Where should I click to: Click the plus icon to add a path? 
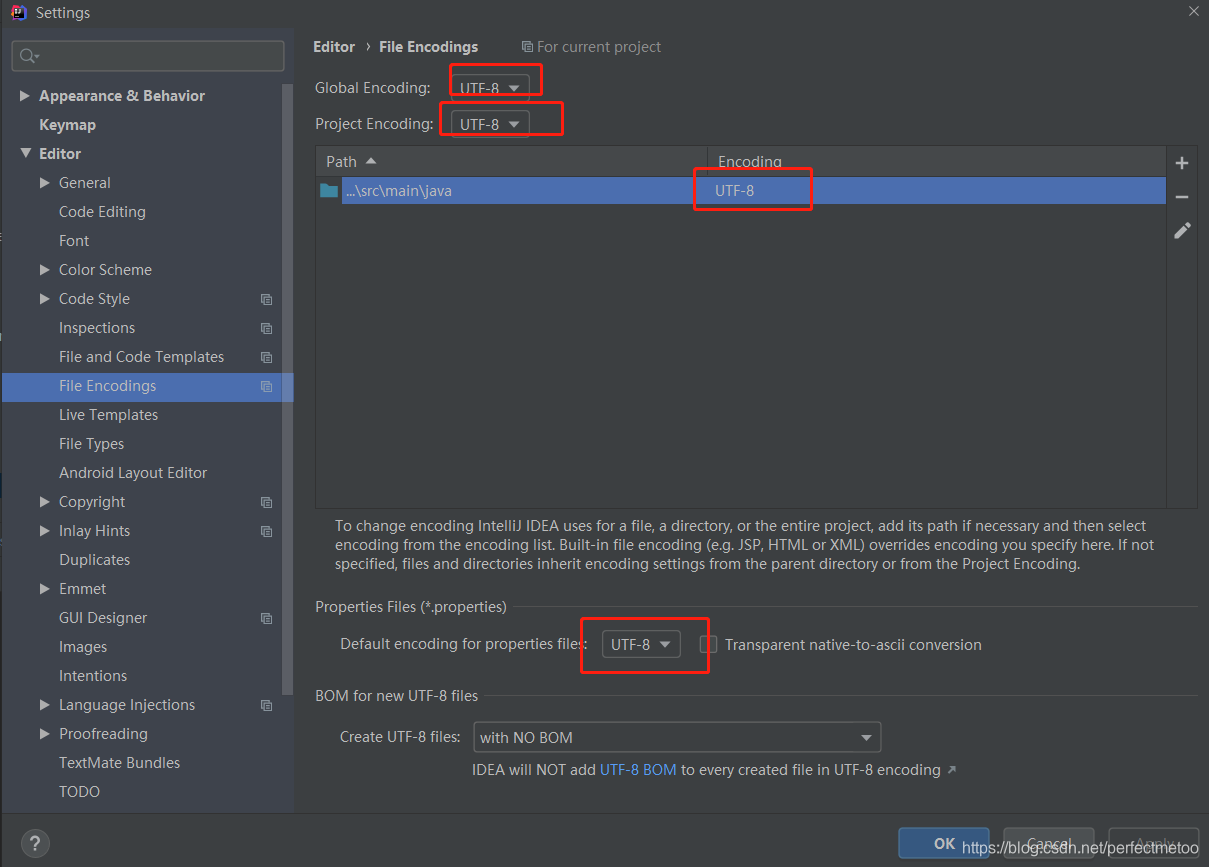click(x=1181, y=162)
